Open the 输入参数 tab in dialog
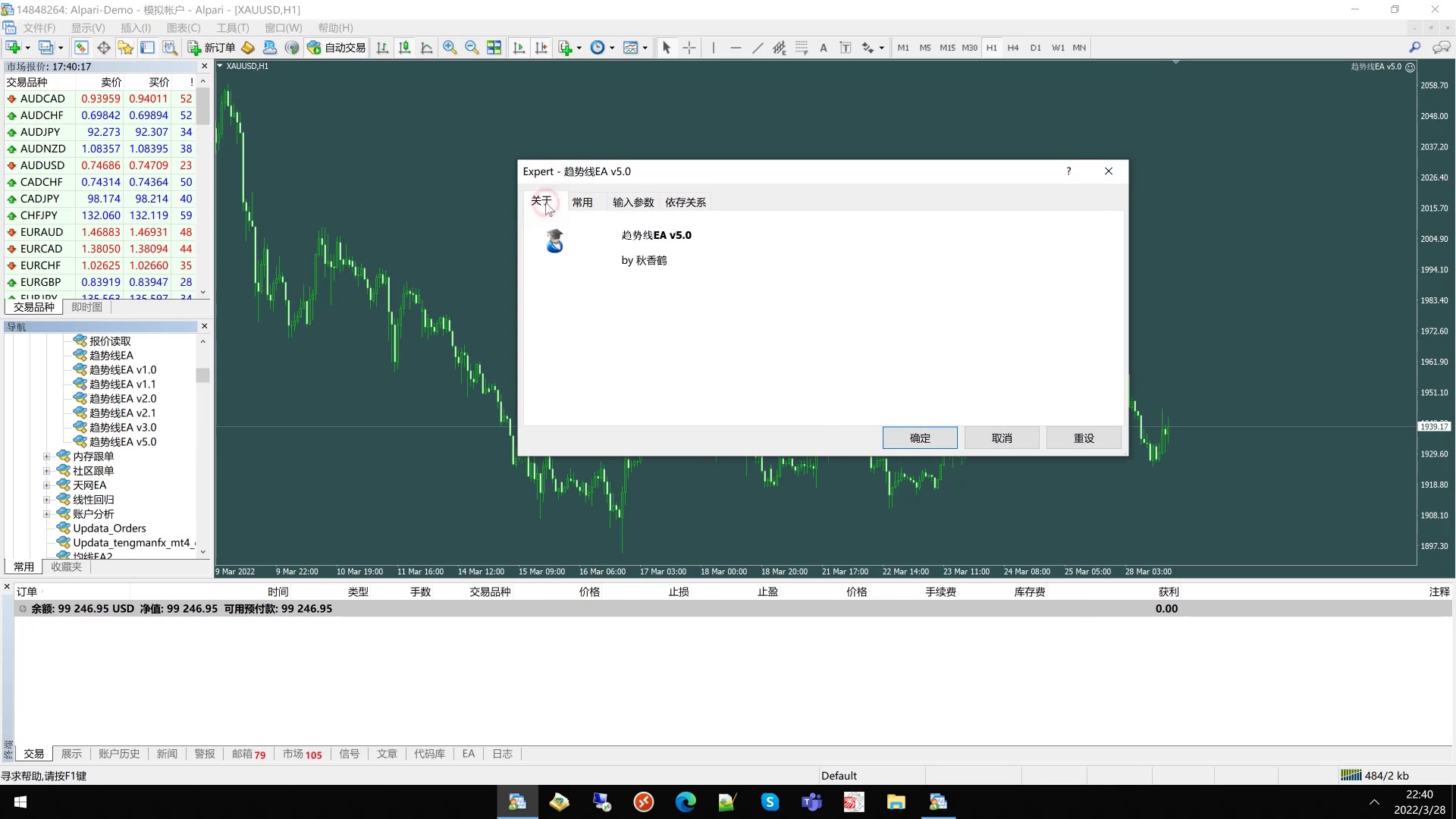Viewport: 1456px width, 819px height. tap(632, 202)
